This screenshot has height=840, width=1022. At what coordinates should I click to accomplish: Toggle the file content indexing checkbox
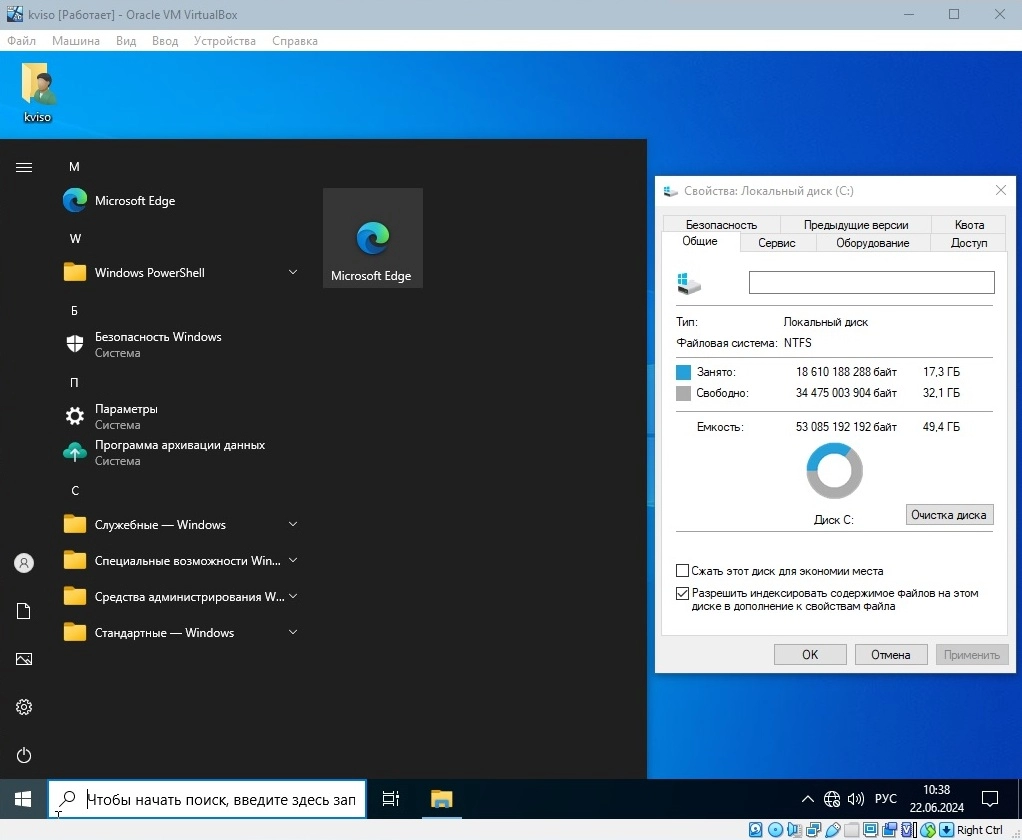click(683, 593)
